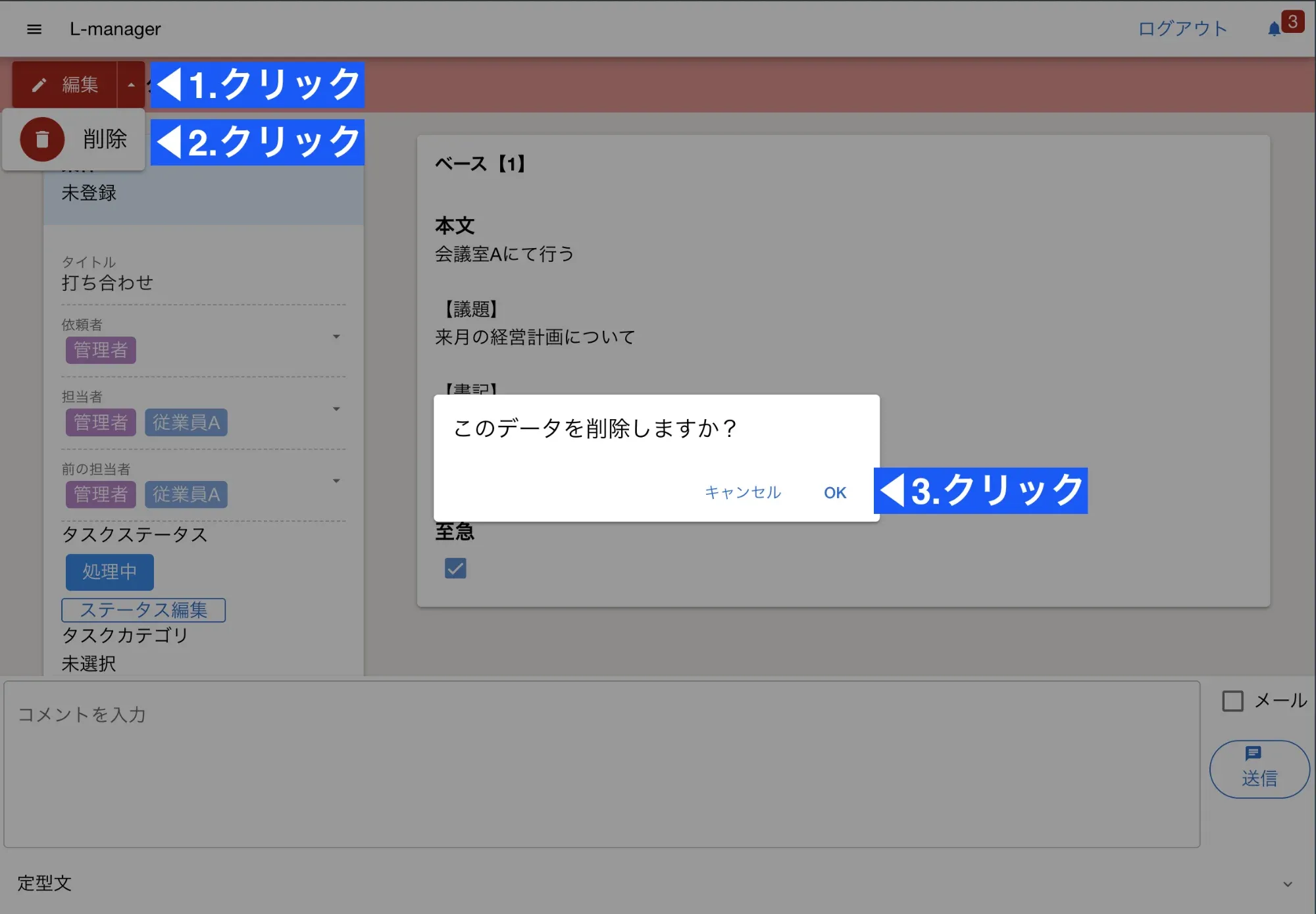Viewport: 1316px width, 914px height.
Task: Select 削除 from the dropdown menu
Action: (x=105, y=140)
